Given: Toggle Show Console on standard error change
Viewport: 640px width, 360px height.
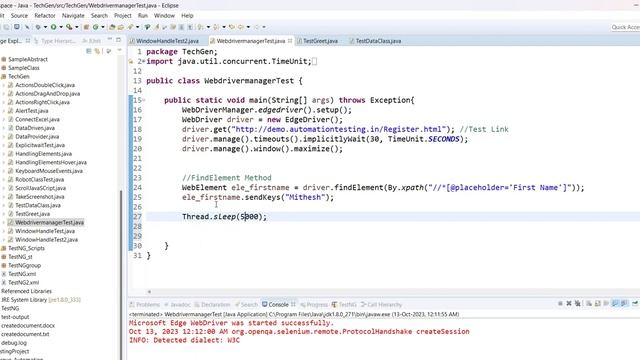Looking at the screenshot, I should 624,304.
